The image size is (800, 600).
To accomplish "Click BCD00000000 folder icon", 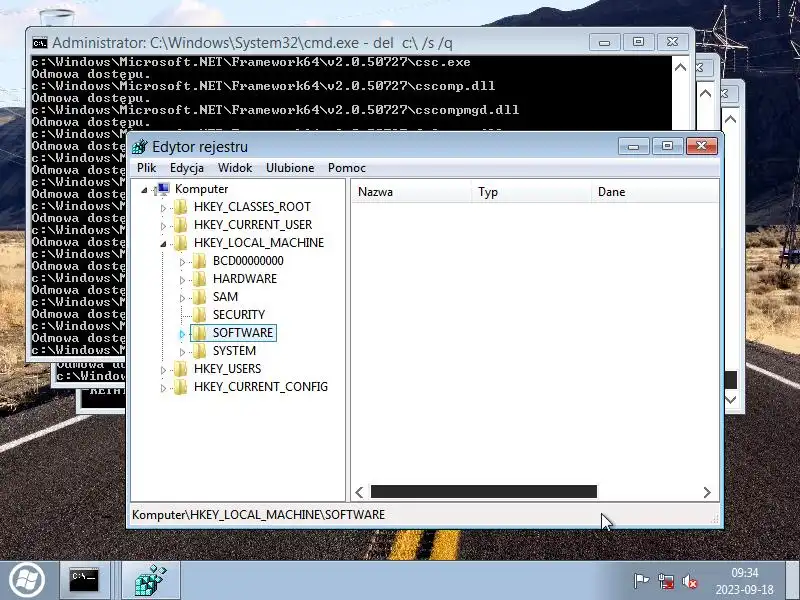I will click(x=199, y=261).
